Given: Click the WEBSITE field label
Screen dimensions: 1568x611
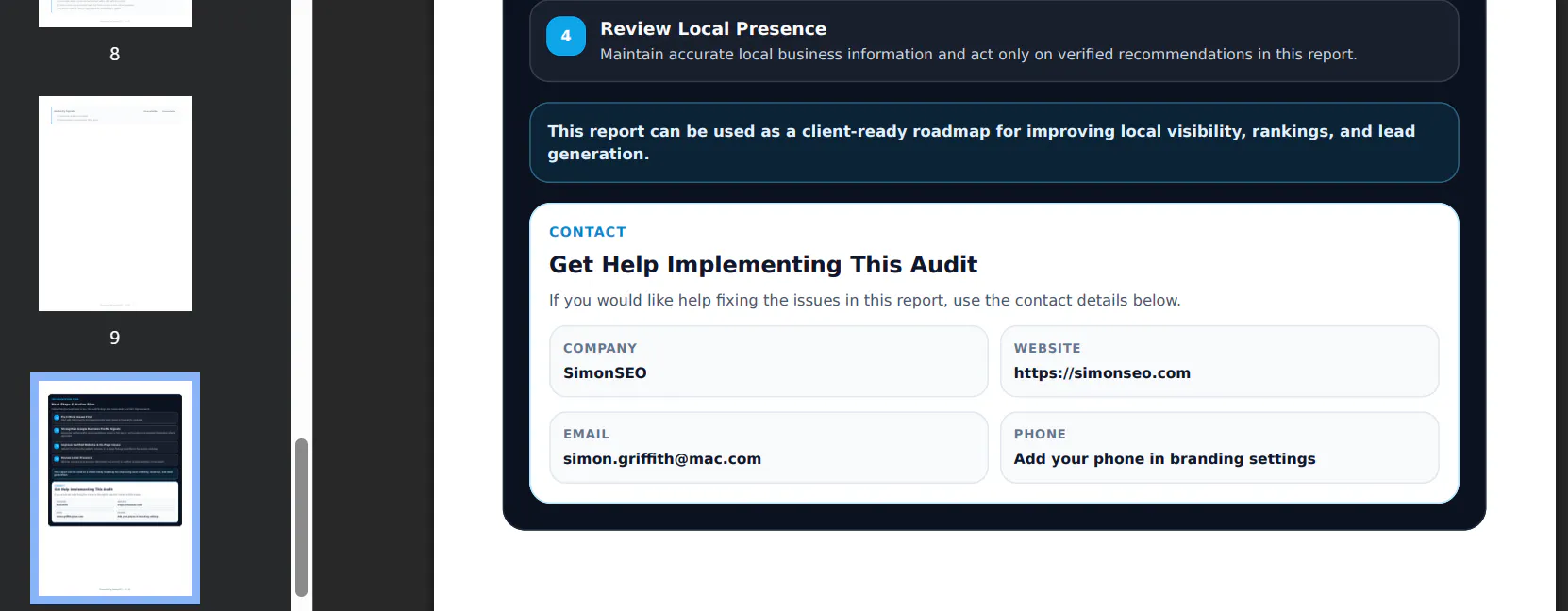Looking at the screenshot, I should coord(1047,348).
